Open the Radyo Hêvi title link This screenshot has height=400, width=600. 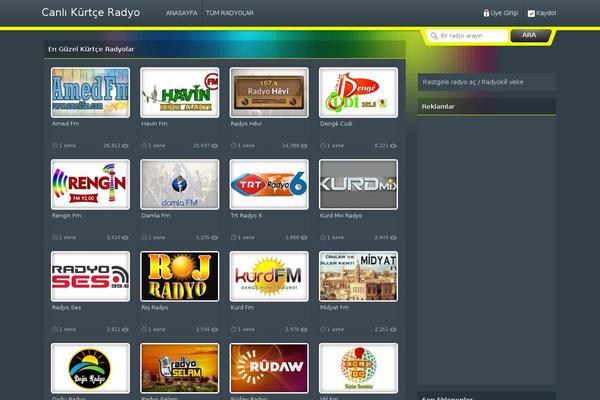pyautogui.click(x=246, y=124)
